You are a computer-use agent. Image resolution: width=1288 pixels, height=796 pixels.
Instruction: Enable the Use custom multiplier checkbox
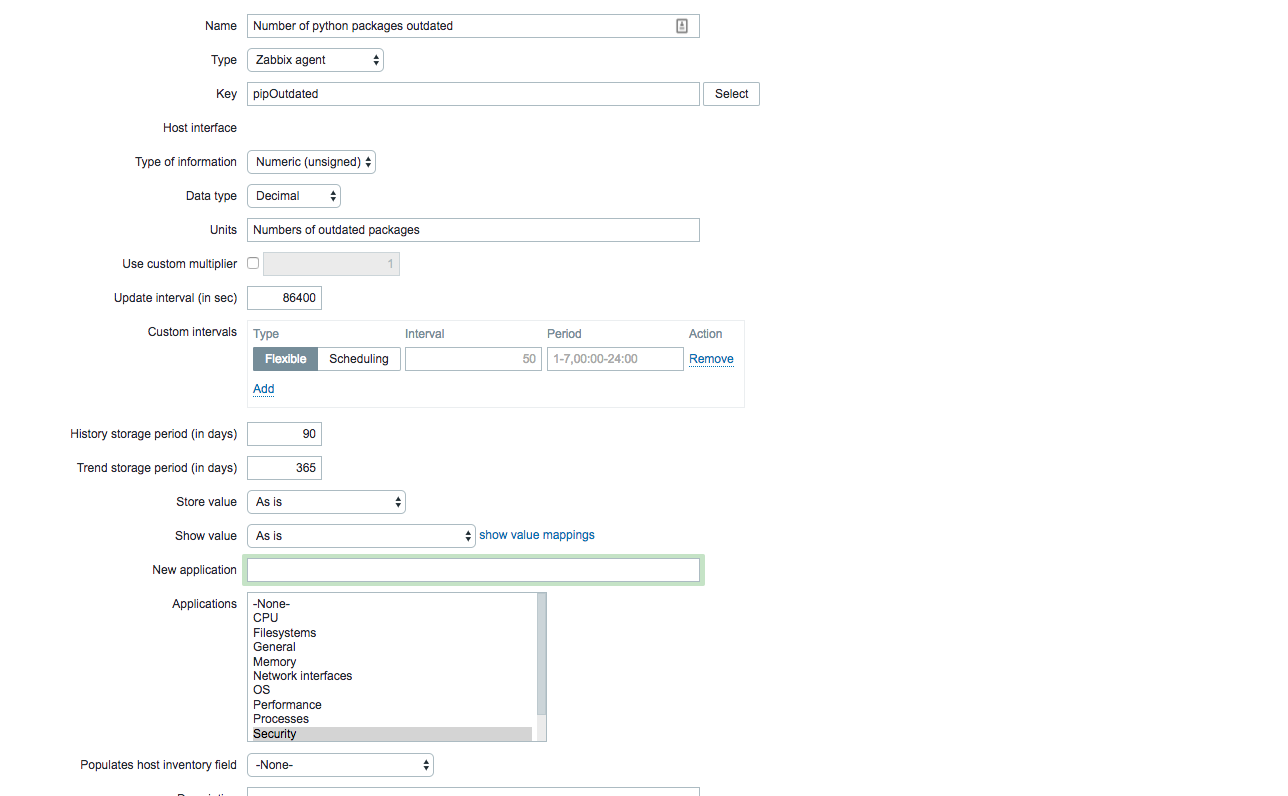click(x=253, y=263)
